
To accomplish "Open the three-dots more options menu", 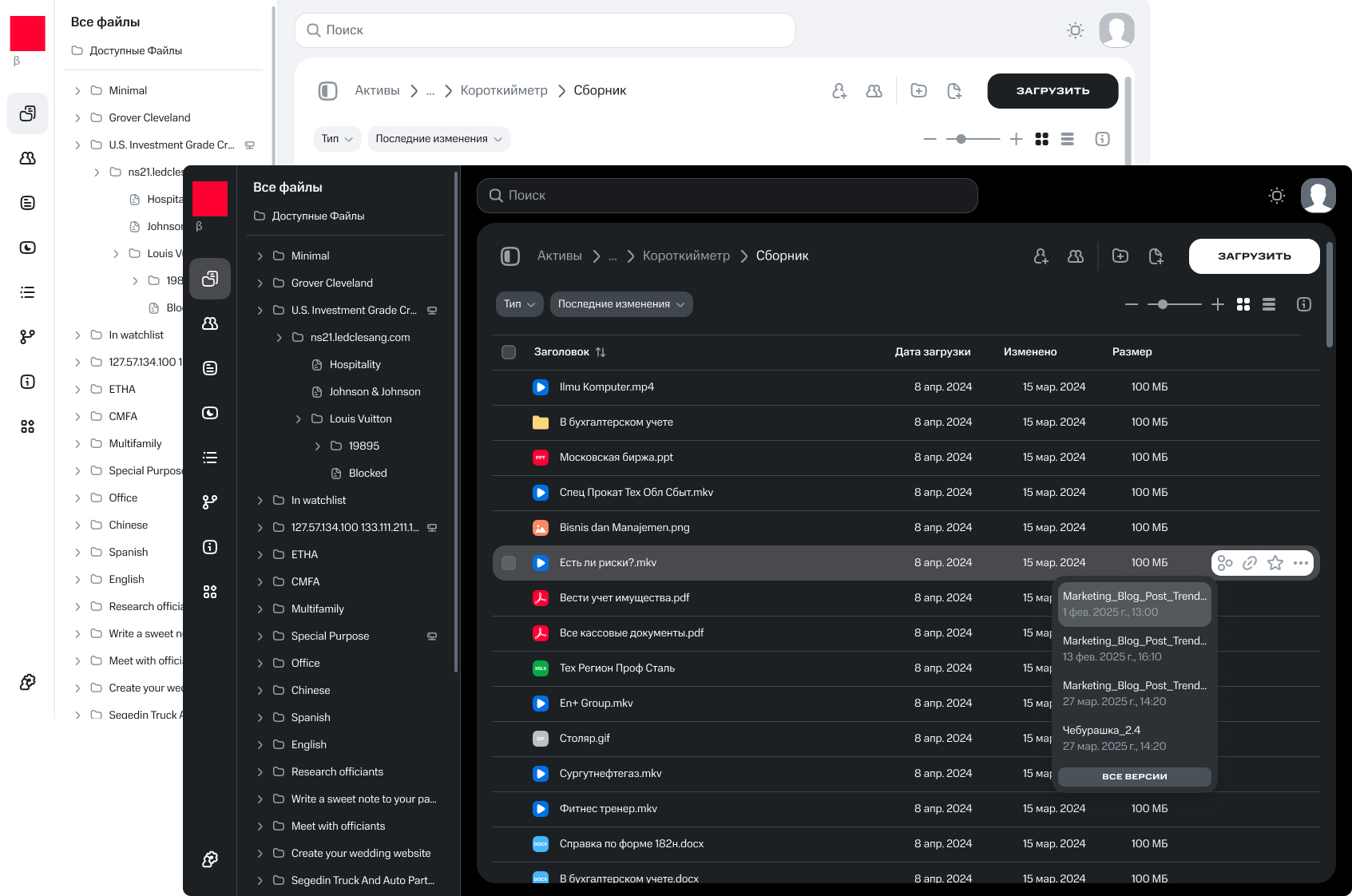I will (1301, 563).
